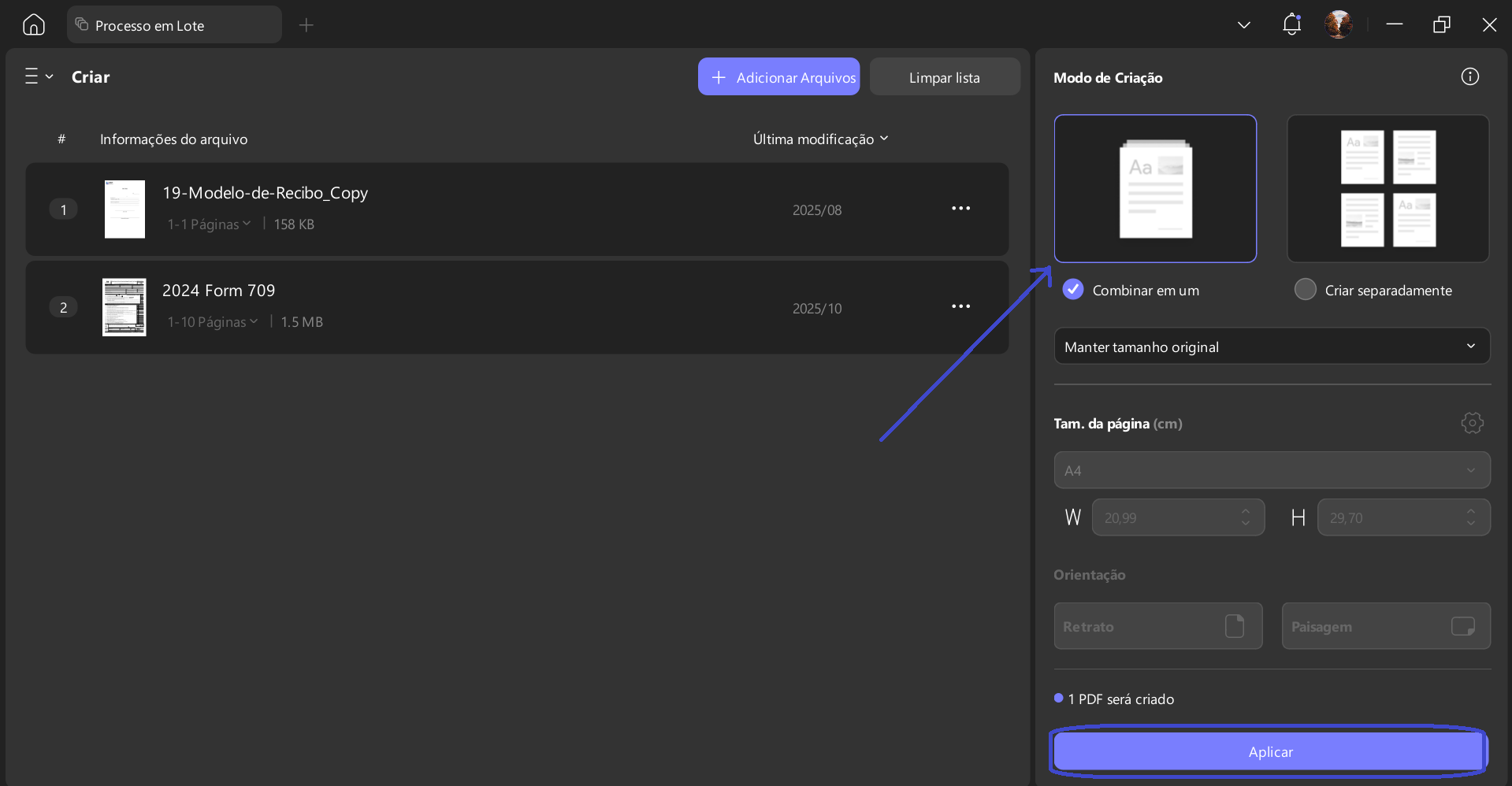Sort by Última modificação dropdown
Viewport: 1512px width, 786px height.
(820, 139)
